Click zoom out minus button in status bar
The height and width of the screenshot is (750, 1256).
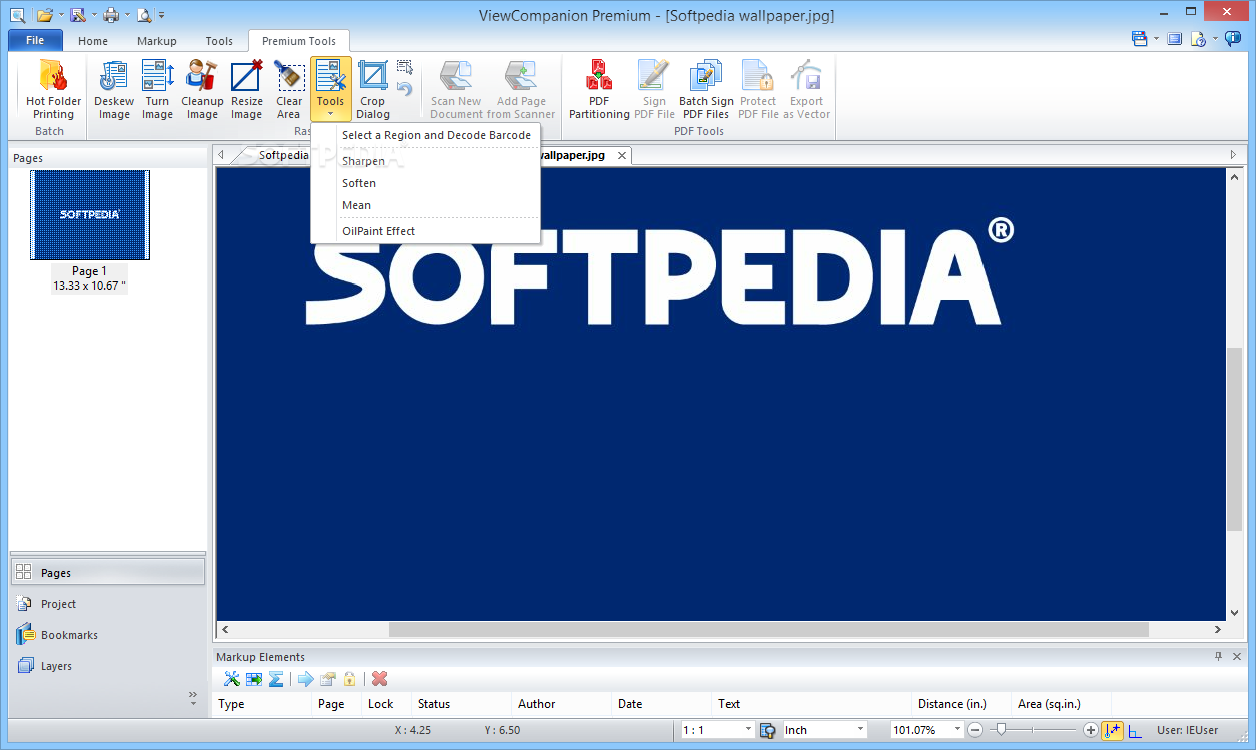[975, 730]
